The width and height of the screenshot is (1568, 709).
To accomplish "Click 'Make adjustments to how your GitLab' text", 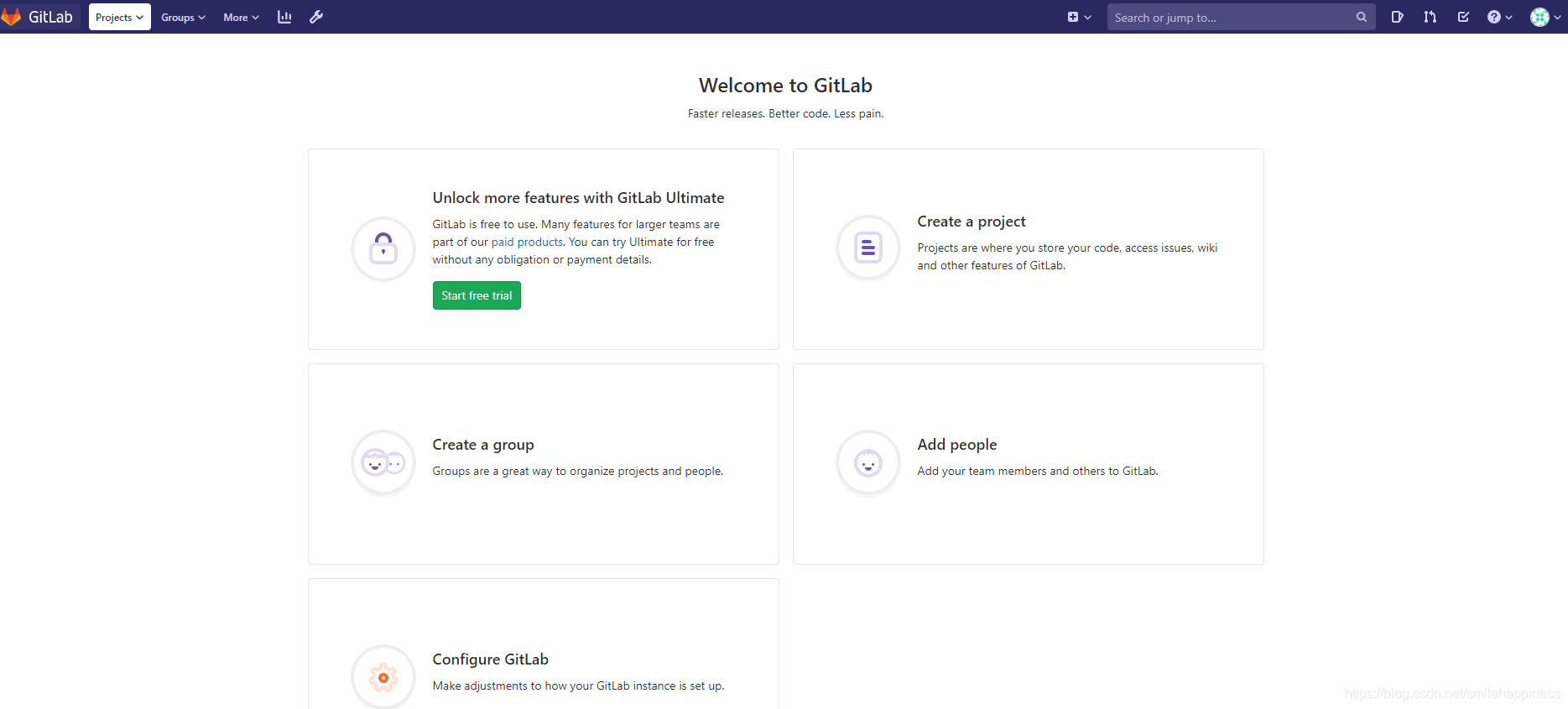I will (578, 686).
